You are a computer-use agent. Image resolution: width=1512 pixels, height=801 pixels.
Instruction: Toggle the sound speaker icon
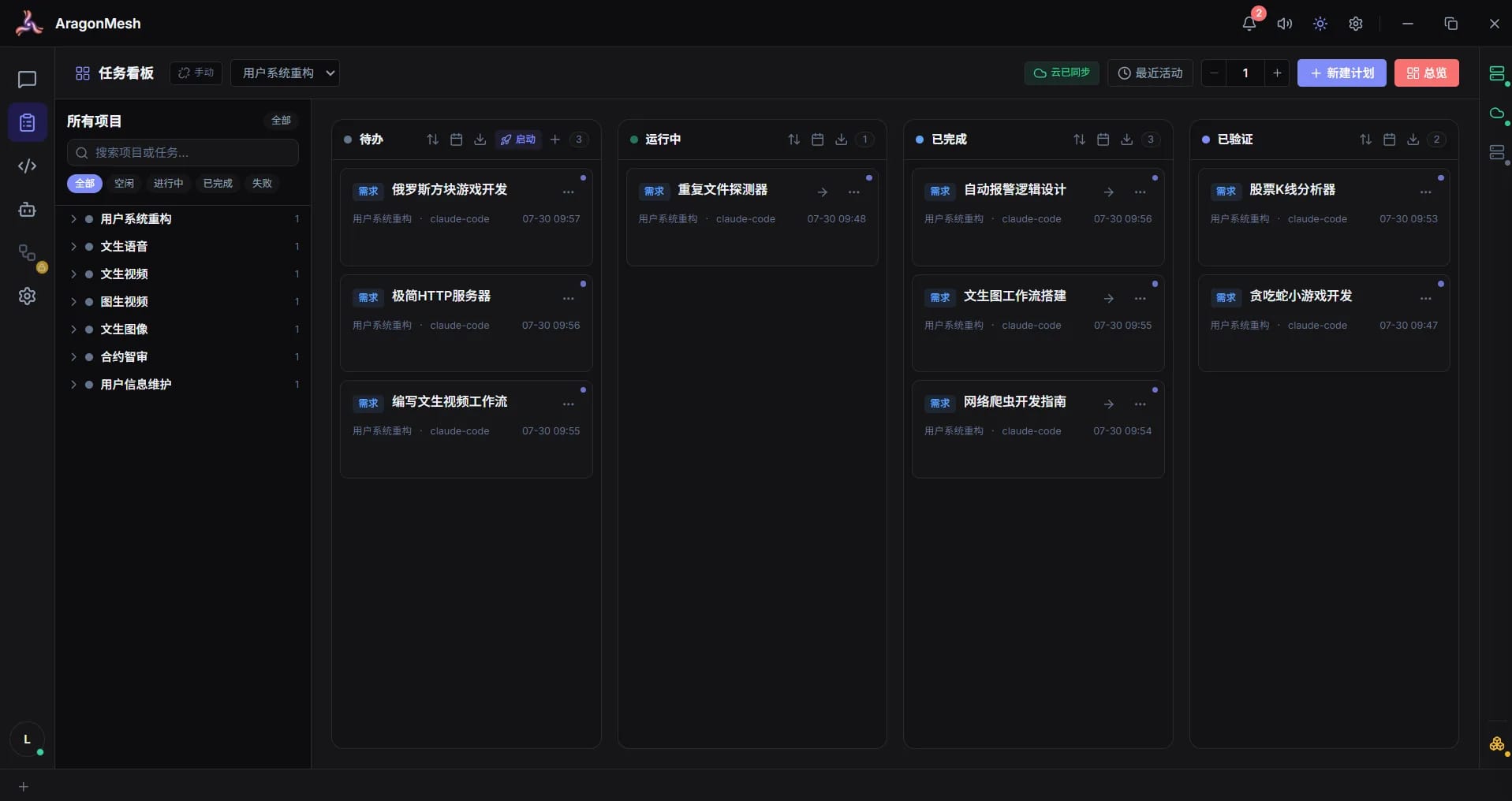(x=1285, y=24)
